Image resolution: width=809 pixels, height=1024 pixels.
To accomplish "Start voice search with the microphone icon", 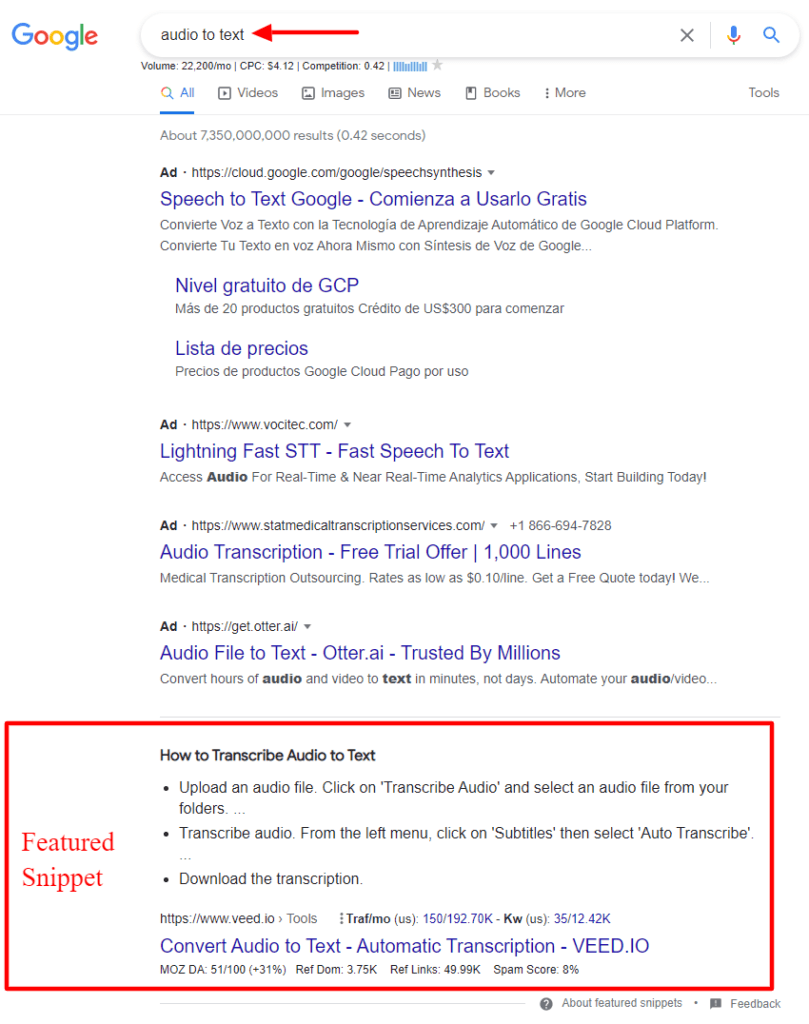I will point(733,35).
